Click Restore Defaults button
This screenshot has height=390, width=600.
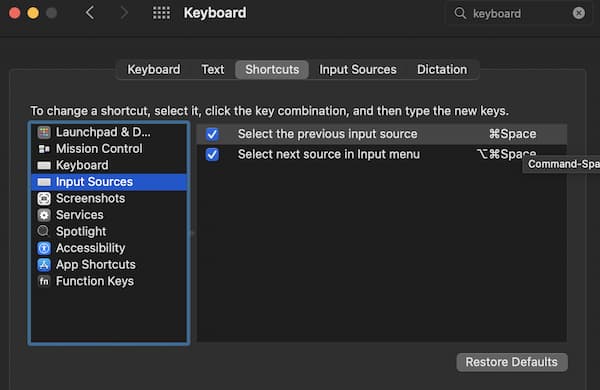pyautogui.click(x=512, y=362)
